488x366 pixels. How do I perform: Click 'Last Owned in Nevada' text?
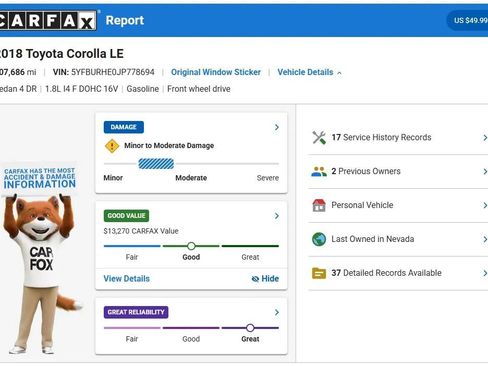[373, 239]
